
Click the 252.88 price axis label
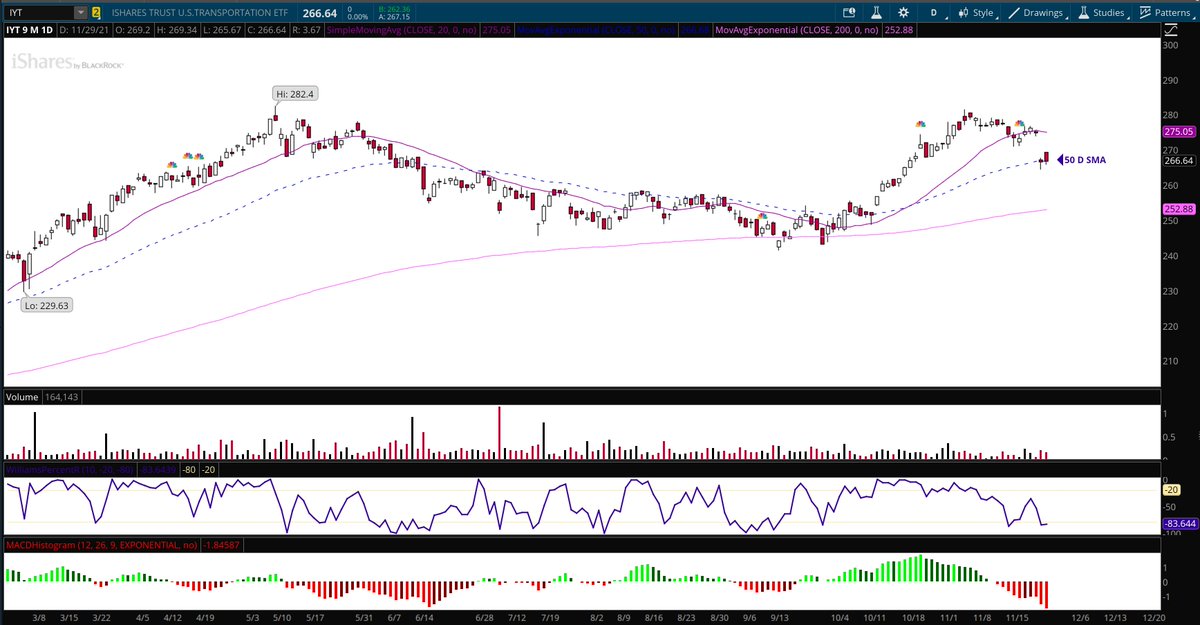(x=1180, y=209)
